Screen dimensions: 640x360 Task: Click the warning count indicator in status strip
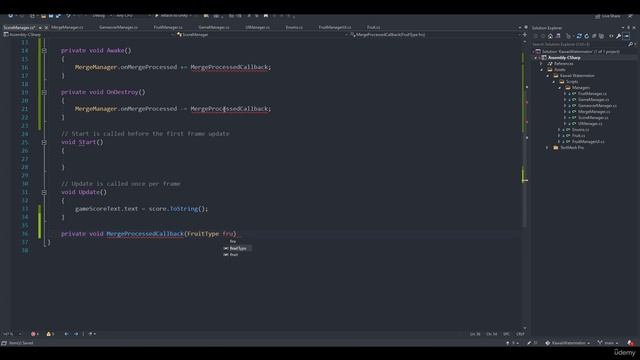click(x=50, y=334)
